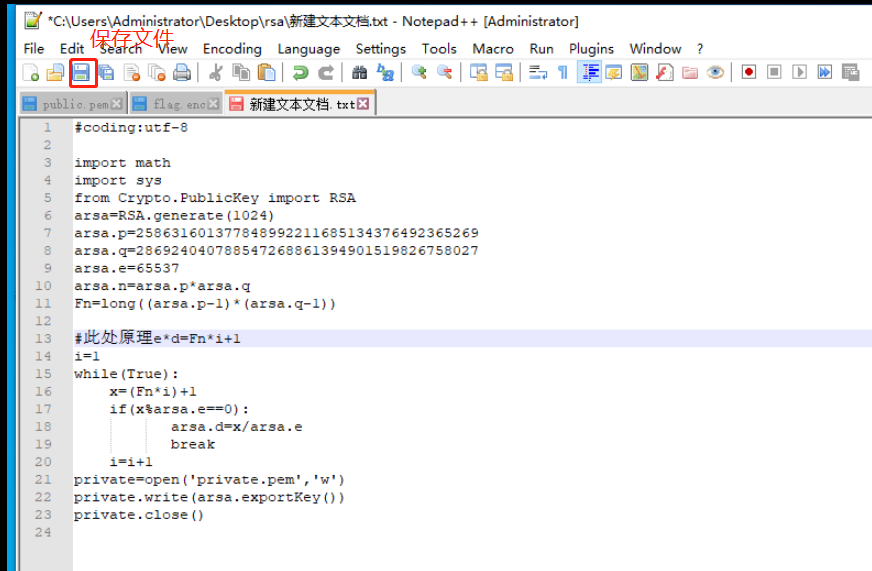Start macro recording with the red dot icon
872x571 pixels.
coord(748,72)
